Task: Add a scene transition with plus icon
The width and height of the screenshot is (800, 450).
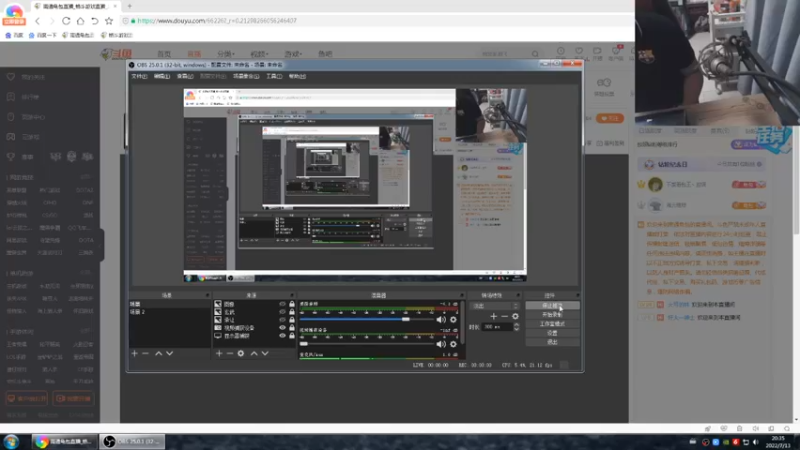Action: [493, 316]
